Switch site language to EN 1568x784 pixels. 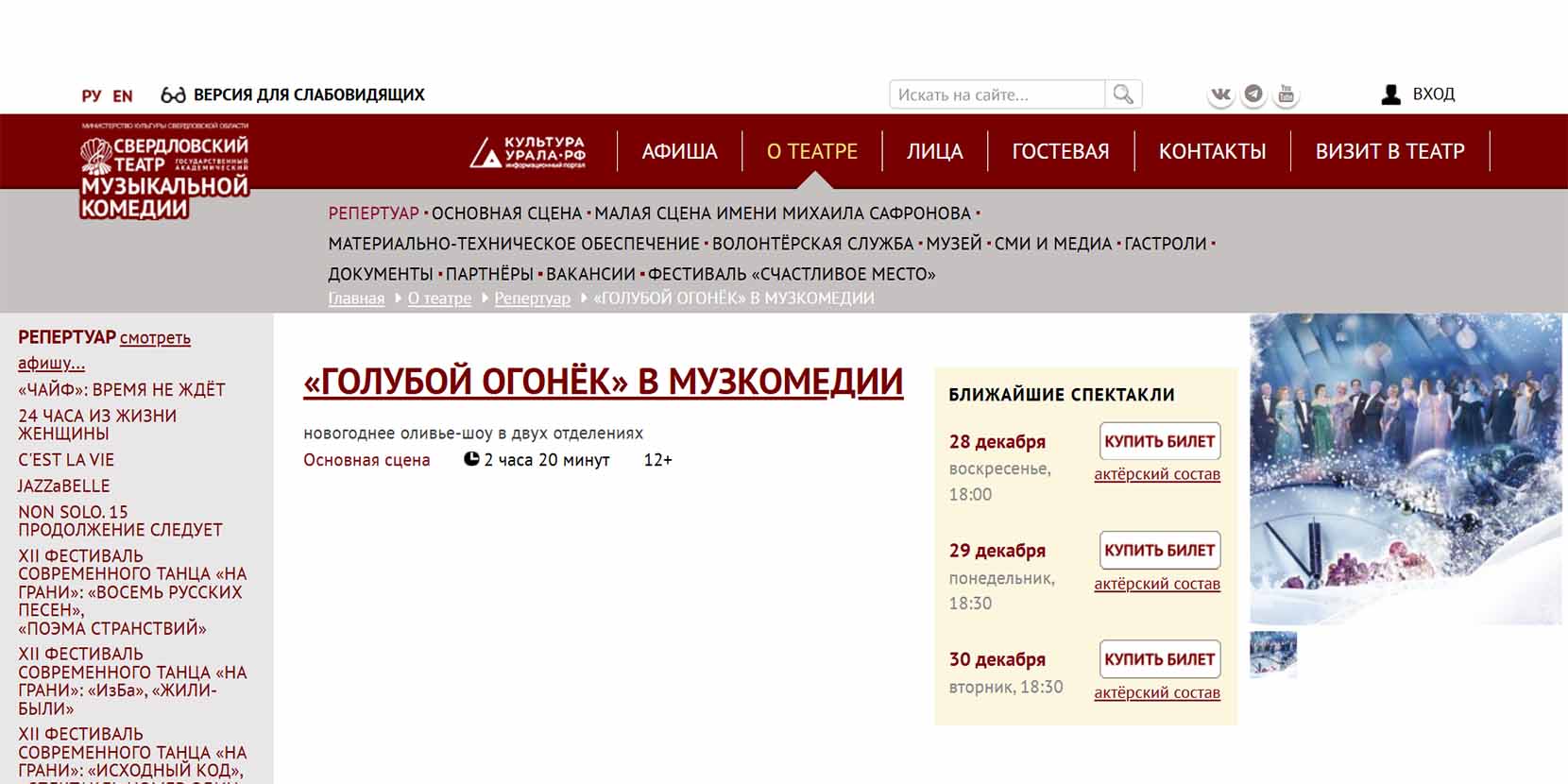pyautogui.click(x=123, y=95)
